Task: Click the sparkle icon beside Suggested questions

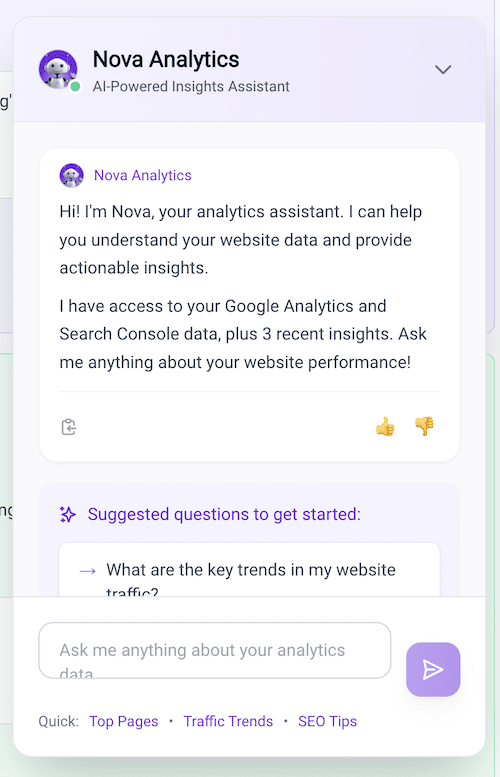Action: click(x=68, y=514)
